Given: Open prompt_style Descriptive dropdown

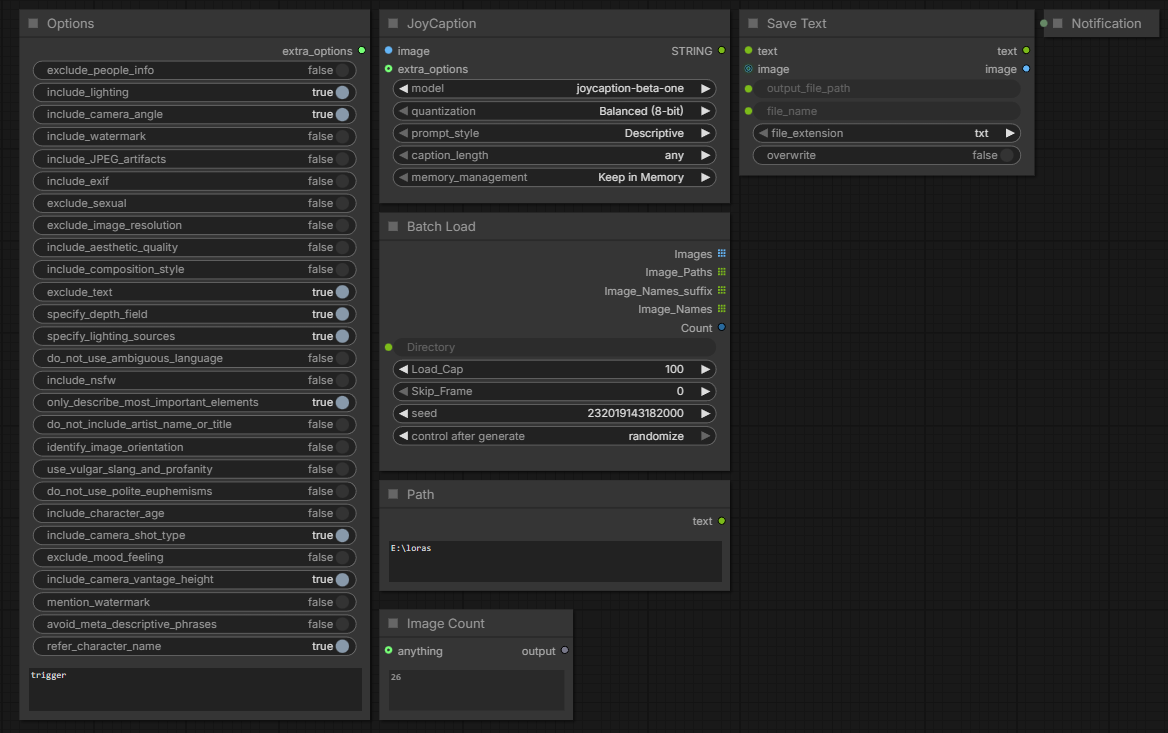Looking at the screenshot, I should click(x=554, y=133).
